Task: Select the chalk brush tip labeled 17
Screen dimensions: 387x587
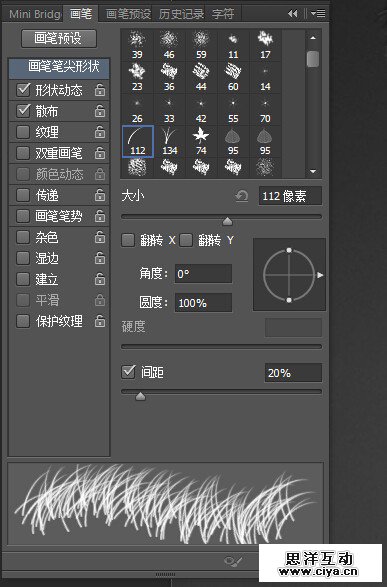Action: 265,45
